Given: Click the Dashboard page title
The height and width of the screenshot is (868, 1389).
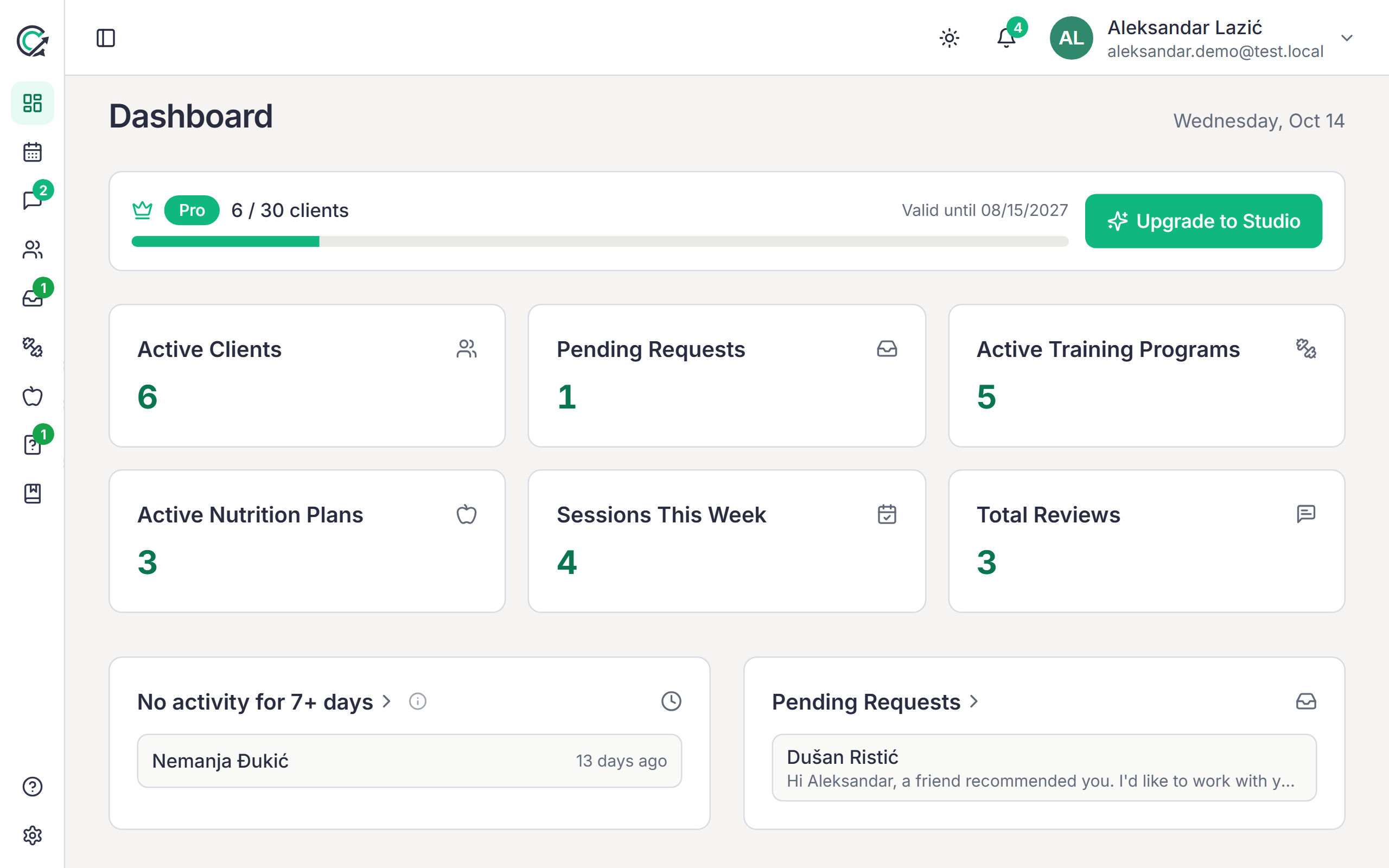Looking at the screenshot, I should (190, 116).
